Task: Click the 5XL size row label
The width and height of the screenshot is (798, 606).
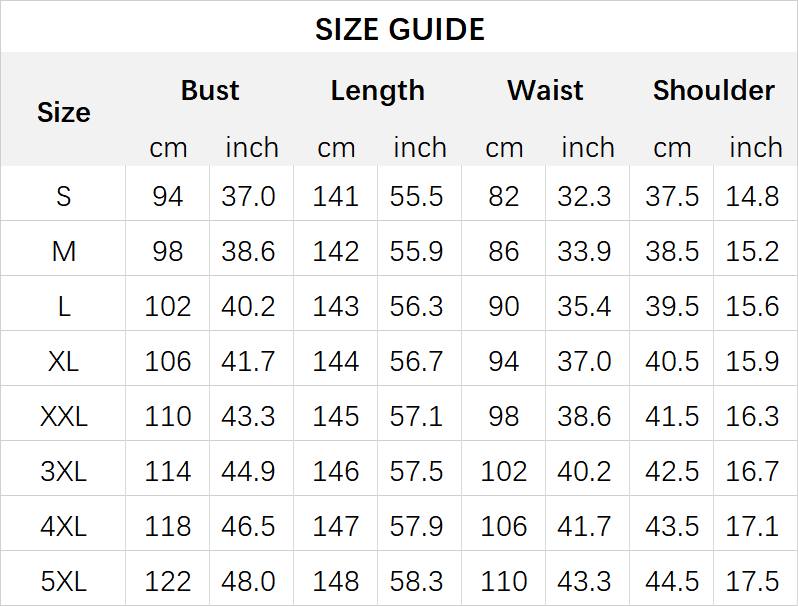Action: (63, 581)
